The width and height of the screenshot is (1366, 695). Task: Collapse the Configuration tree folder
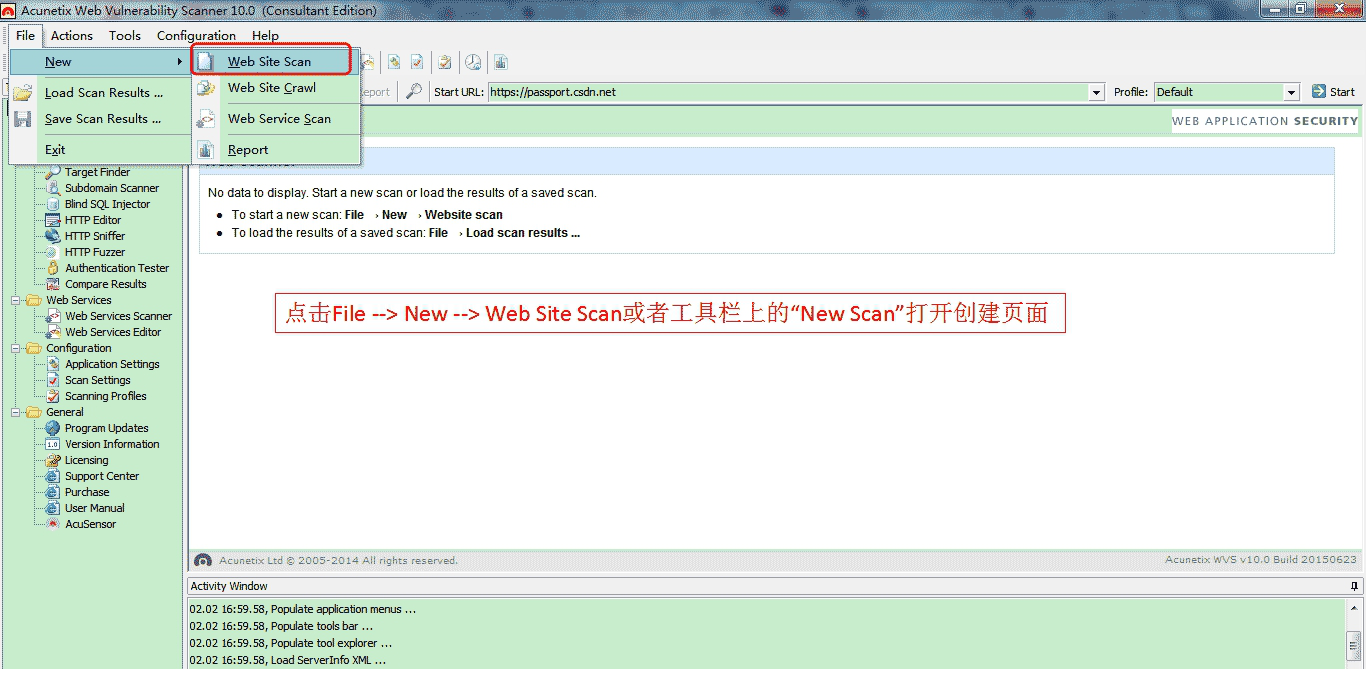tap(16, 348)
